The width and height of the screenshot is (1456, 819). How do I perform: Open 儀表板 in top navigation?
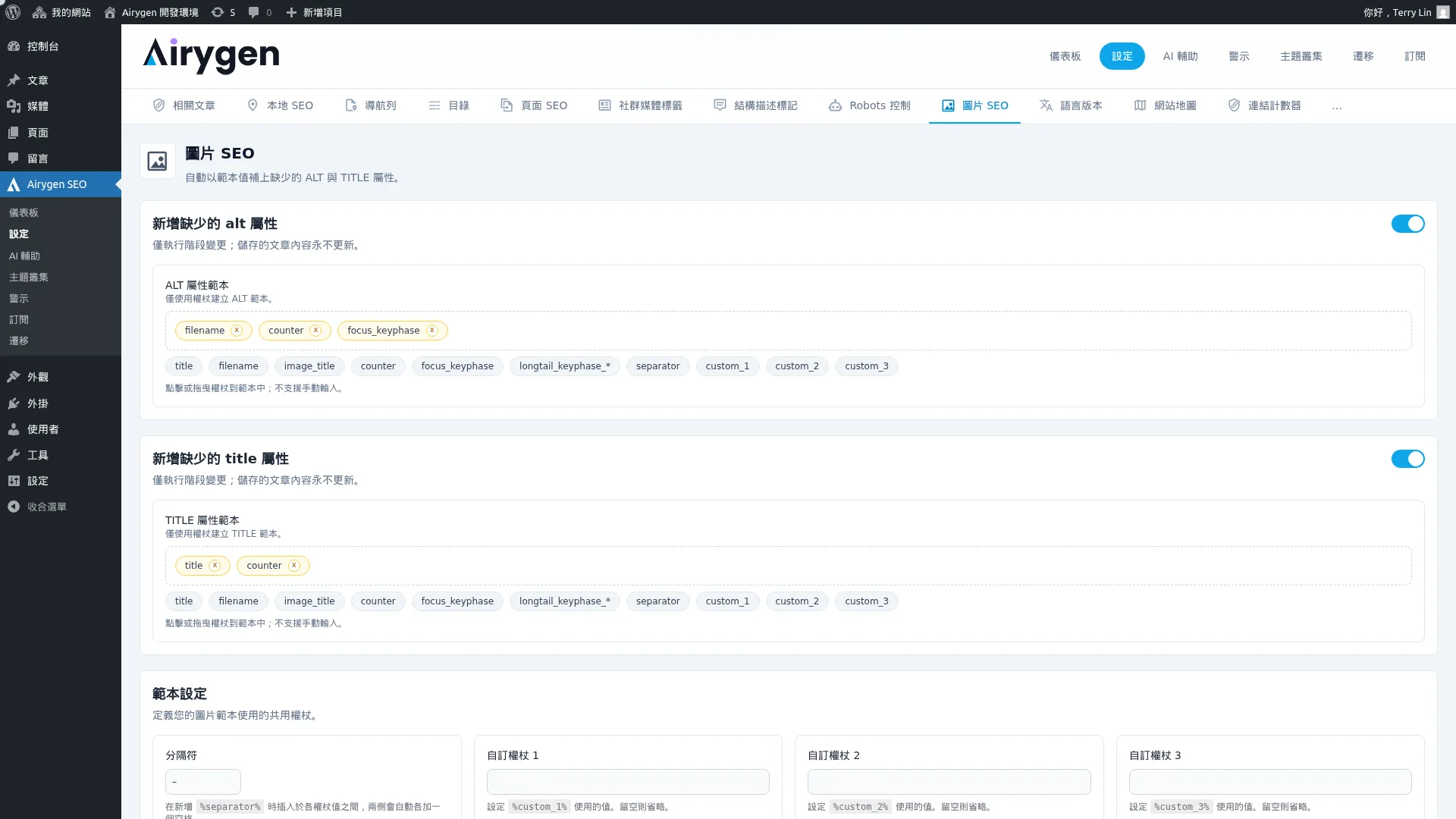(x=1065, y=56)
